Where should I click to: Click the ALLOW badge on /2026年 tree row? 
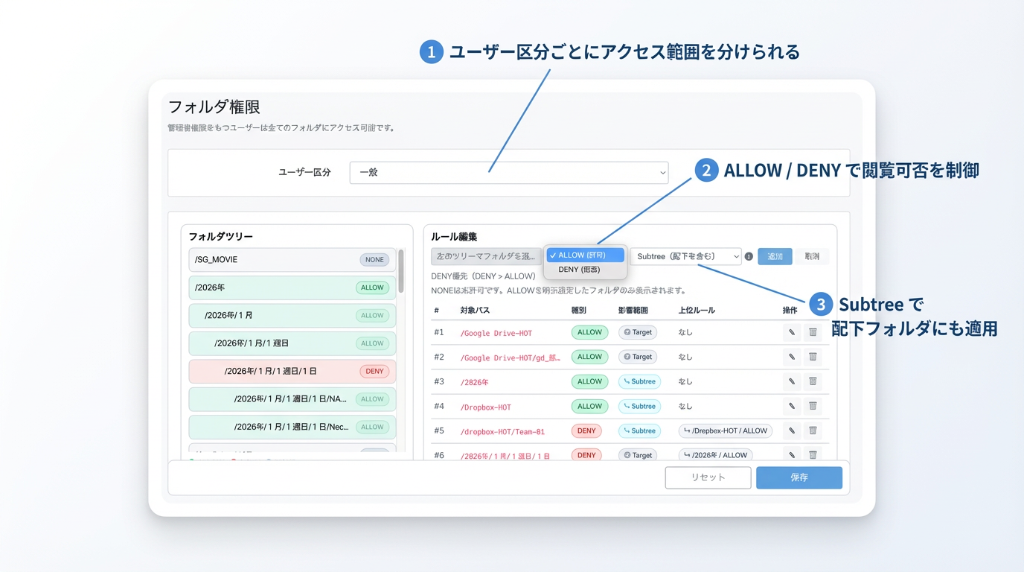pyautogui.click(x=372, y=288)
